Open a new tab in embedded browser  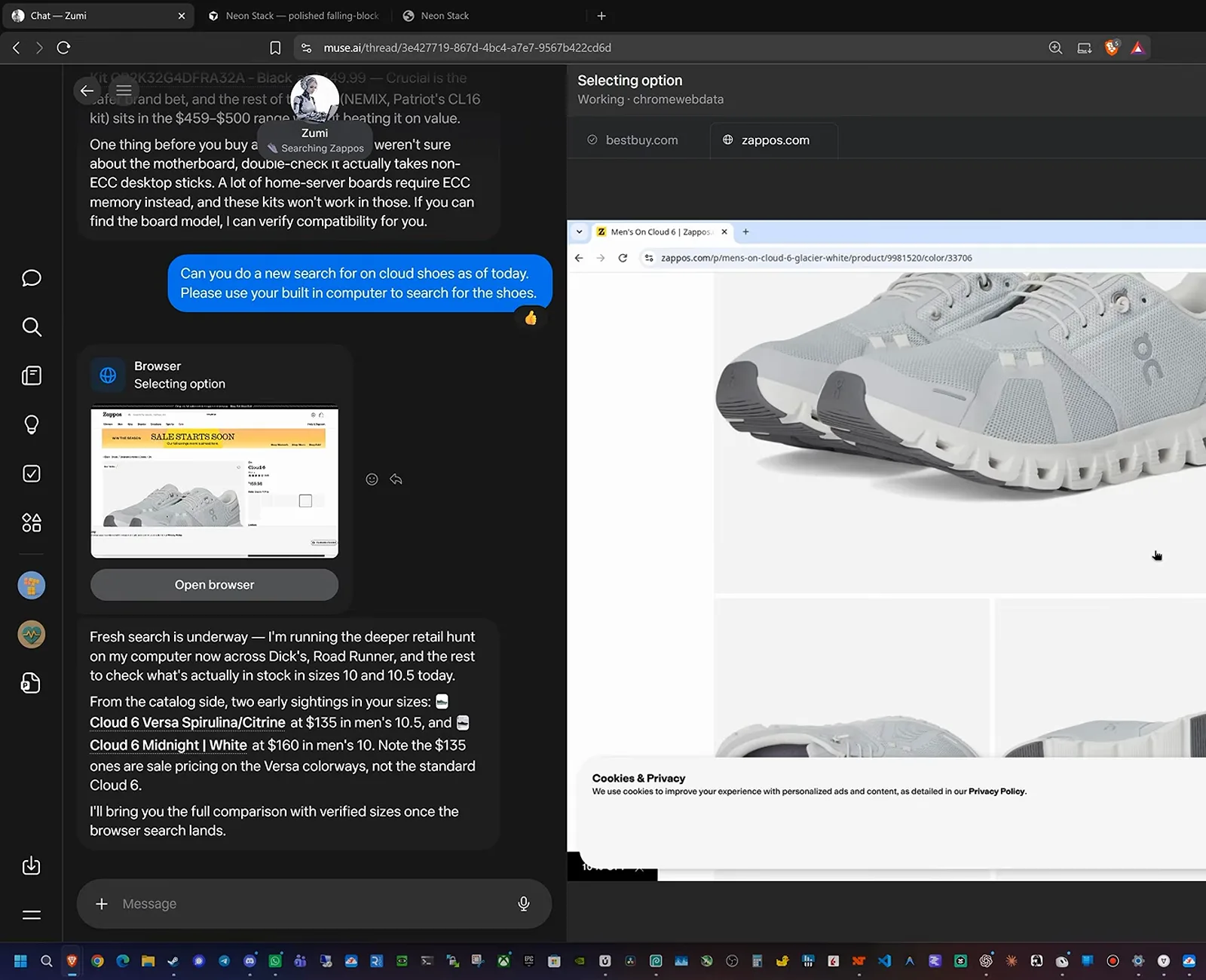click(x=745, y=232)
